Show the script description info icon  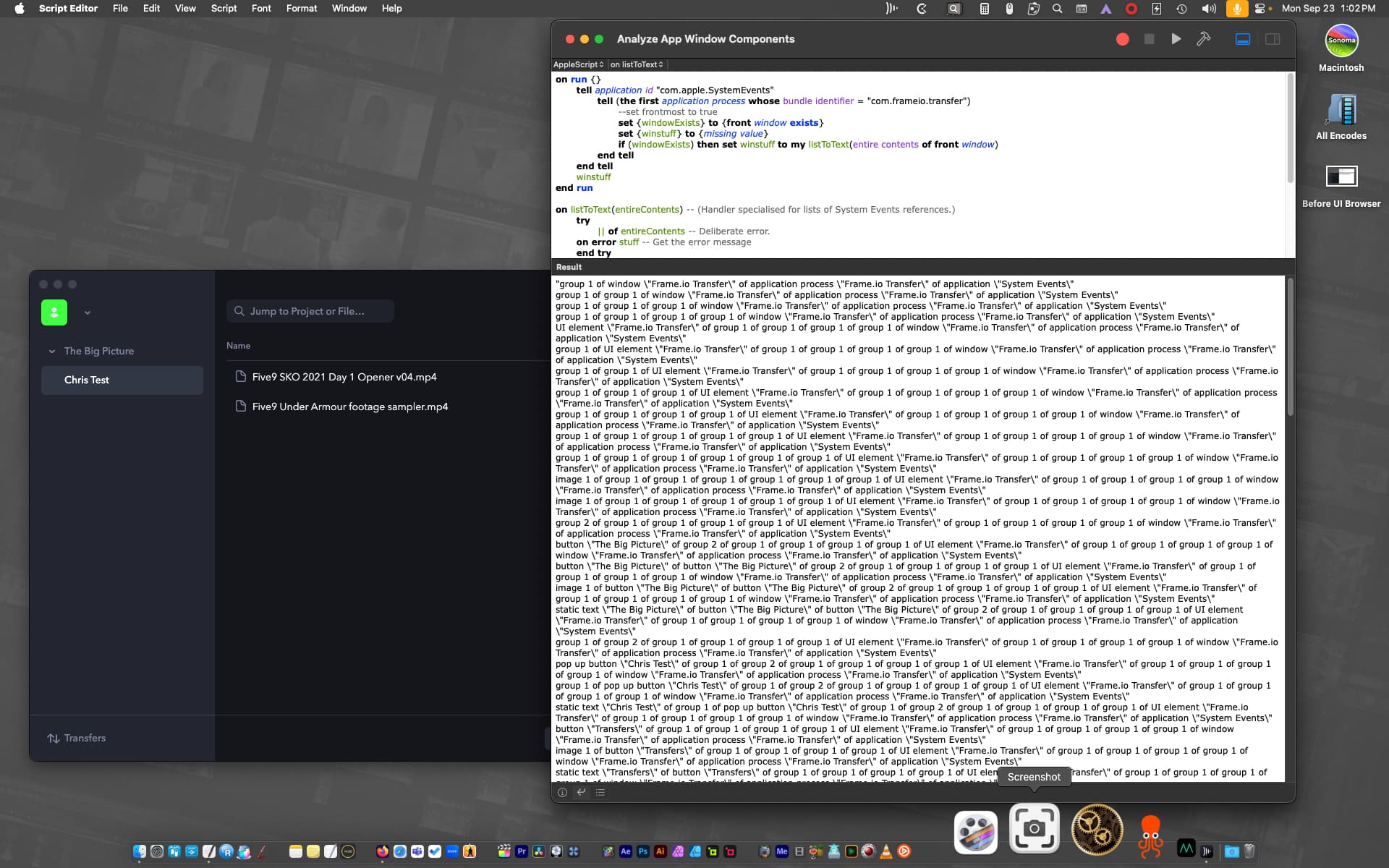pos(562,792)
